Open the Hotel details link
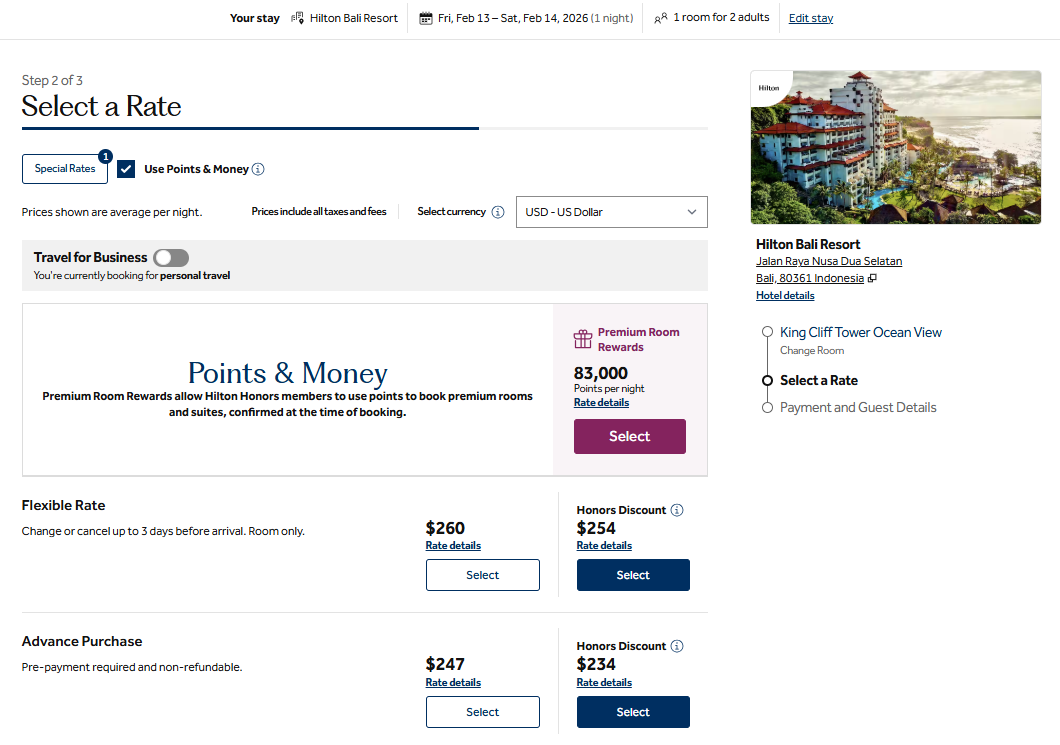This screenshot has width=1060, height=745. (785, 295)
